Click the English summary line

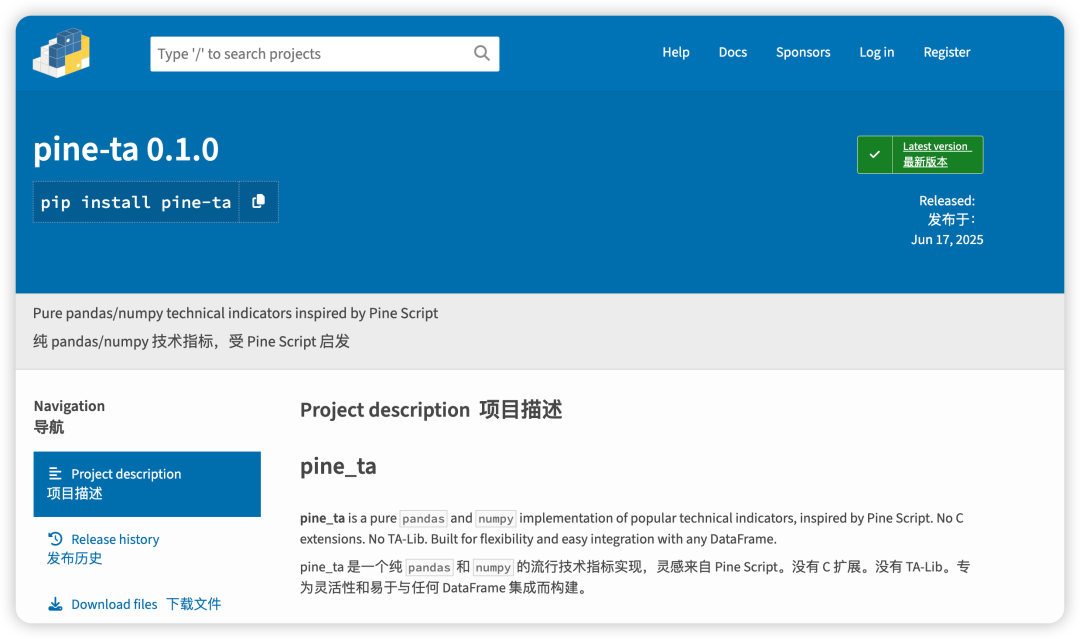coord(236,313)
